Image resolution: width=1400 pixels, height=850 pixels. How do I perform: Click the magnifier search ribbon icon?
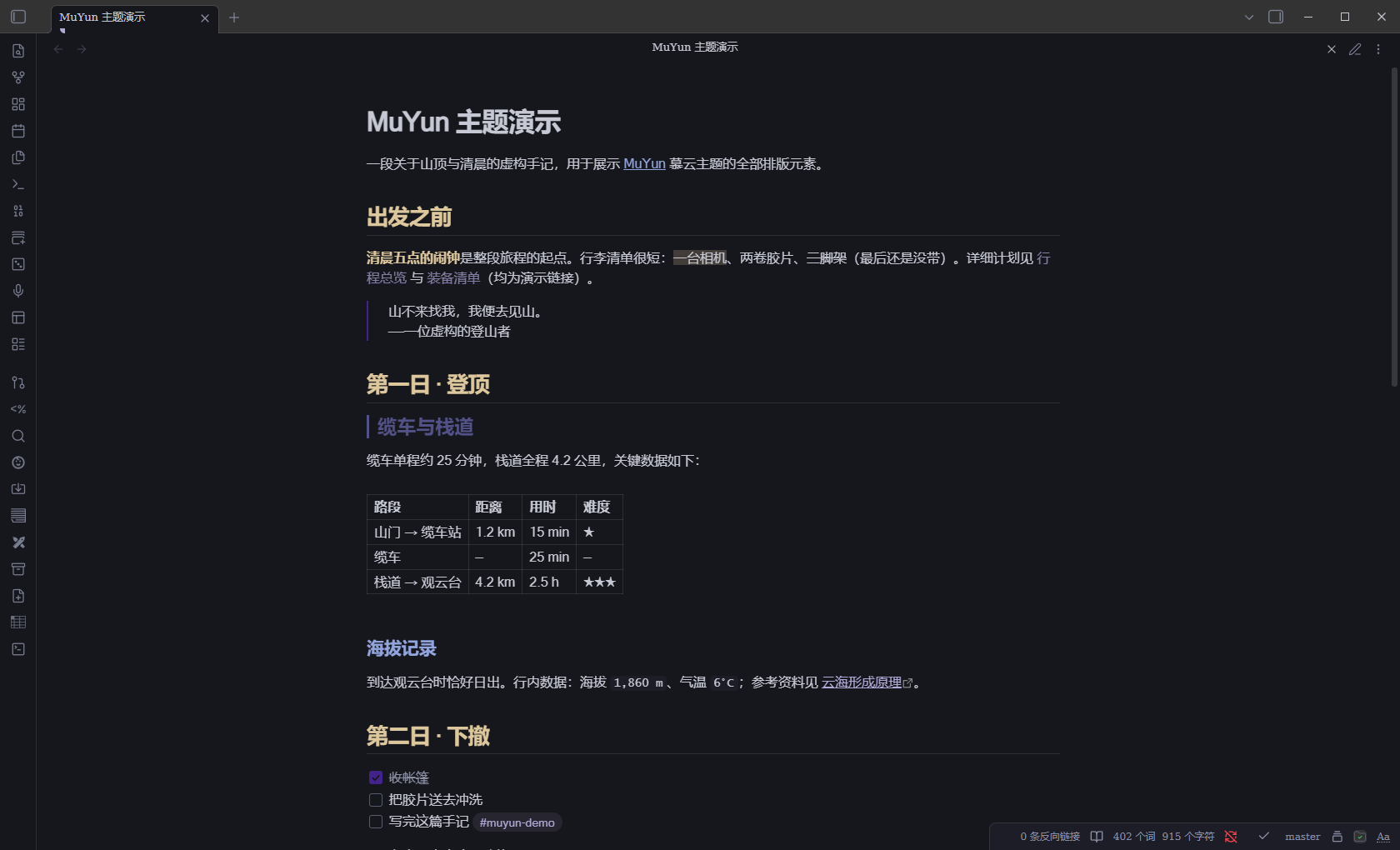(18, 436)
